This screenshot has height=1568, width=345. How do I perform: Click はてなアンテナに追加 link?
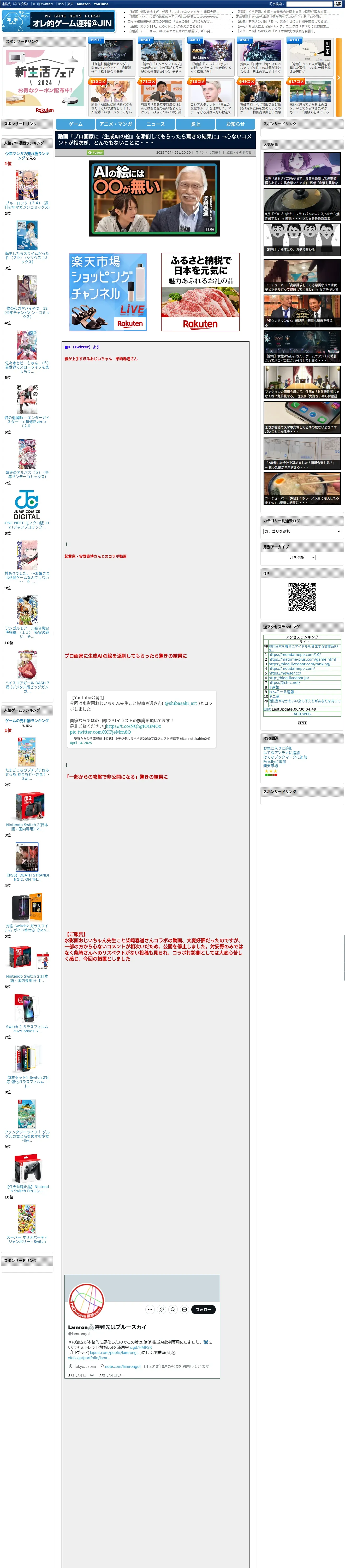(x=281, y=753)
